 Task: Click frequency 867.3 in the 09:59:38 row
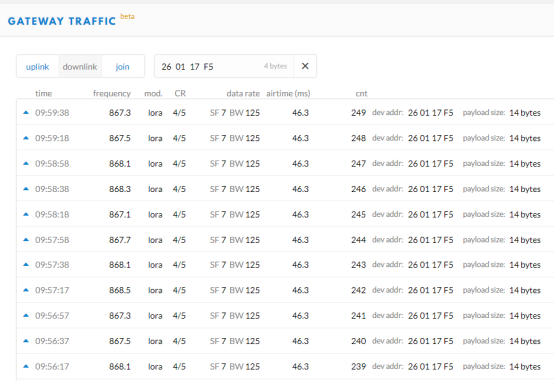(x=120, y=112)
